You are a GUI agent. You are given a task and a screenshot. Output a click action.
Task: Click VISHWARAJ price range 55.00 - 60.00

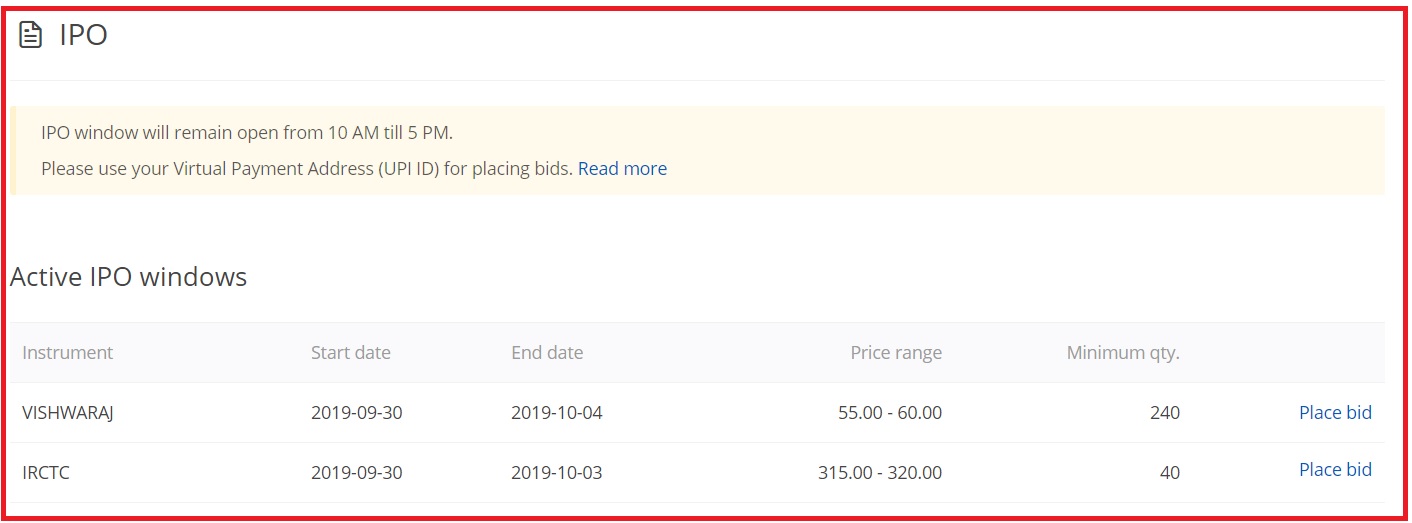point(890,412)
